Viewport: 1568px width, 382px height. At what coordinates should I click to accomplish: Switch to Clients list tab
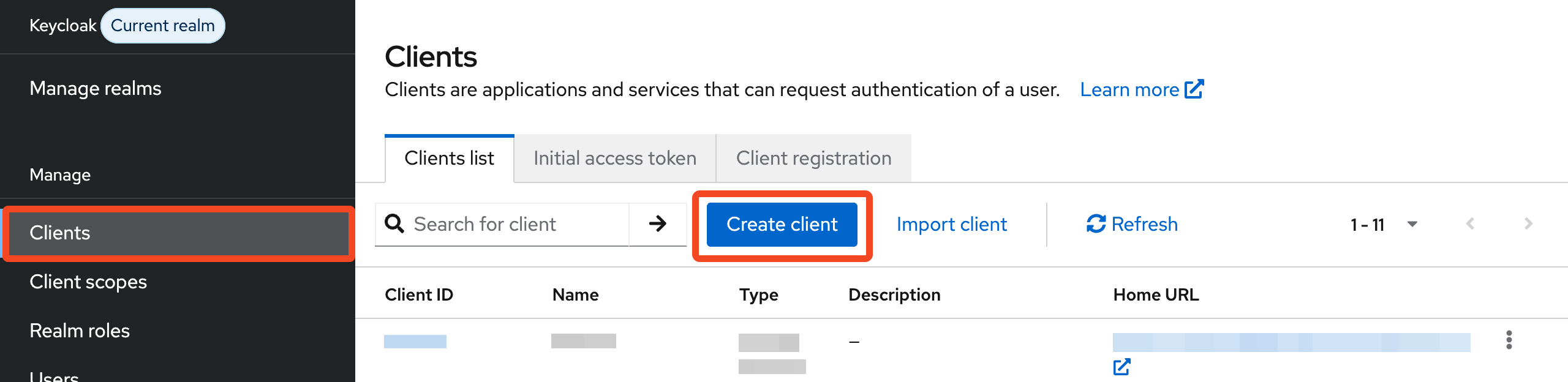pos(450,159)
